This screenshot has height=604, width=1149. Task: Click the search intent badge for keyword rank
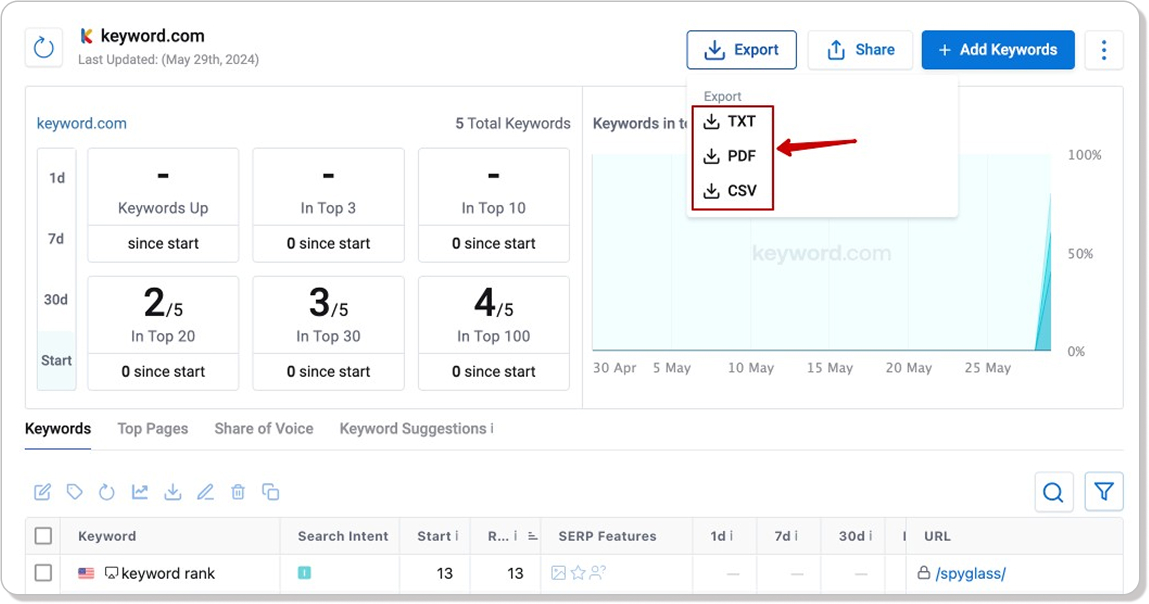[304, 572]
